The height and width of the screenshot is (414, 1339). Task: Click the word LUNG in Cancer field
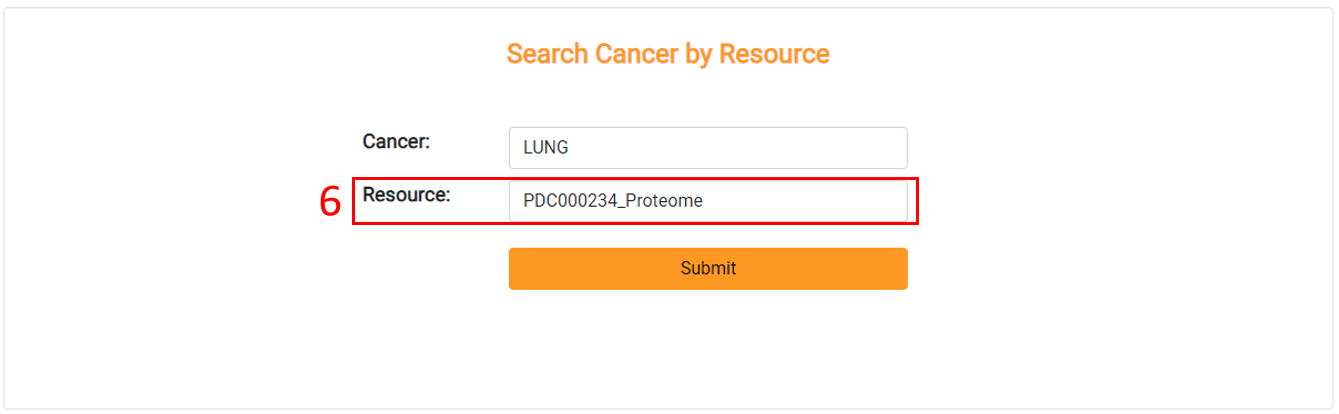tap(546, 148)
